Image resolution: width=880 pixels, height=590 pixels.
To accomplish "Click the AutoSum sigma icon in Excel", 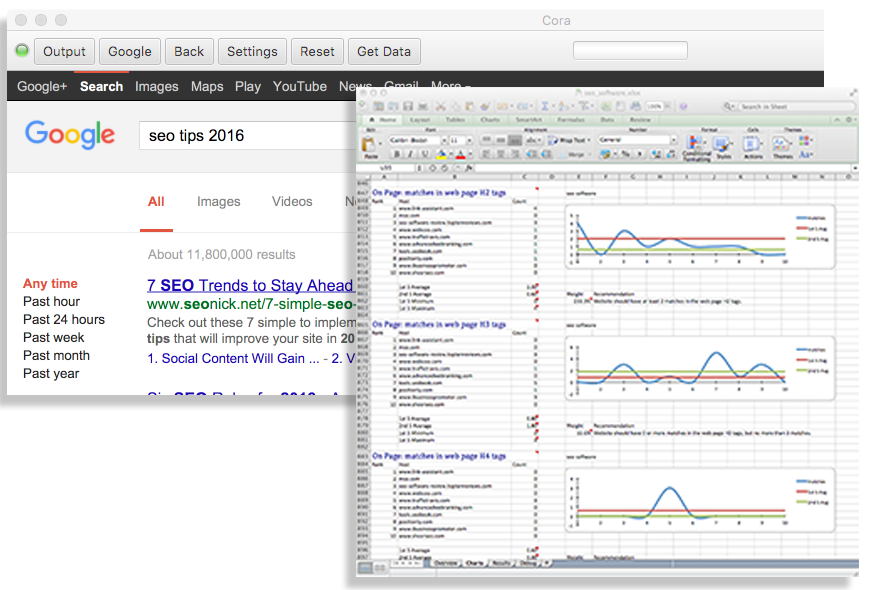I will [x=544, y=106].
